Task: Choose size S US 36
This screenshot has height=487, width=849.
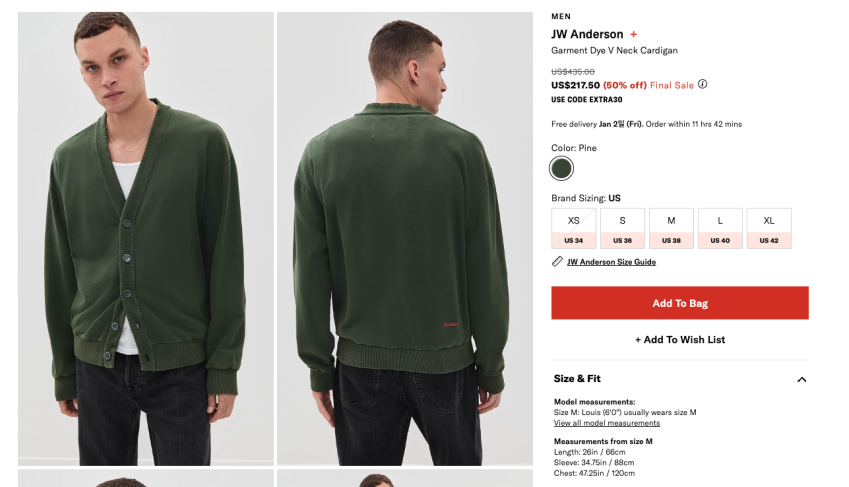Action: click(x=622, y=229)
